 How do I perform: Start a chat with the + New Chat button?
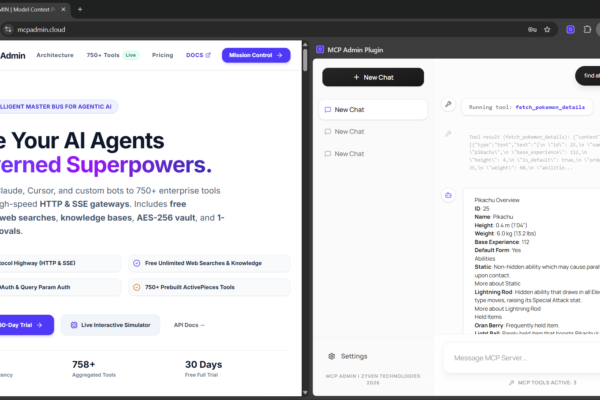[373, 77]
